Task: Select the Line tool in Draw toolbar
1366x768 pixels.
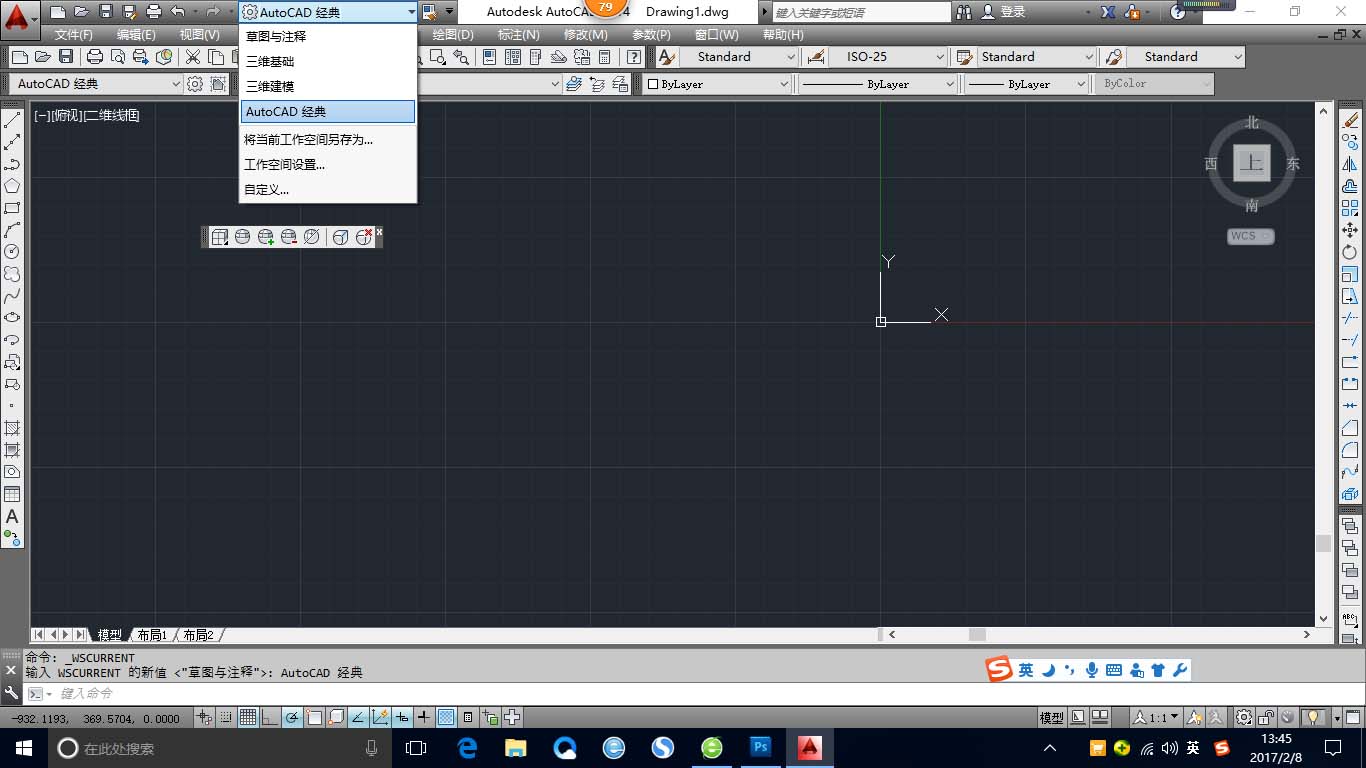Action: point(13,120)
